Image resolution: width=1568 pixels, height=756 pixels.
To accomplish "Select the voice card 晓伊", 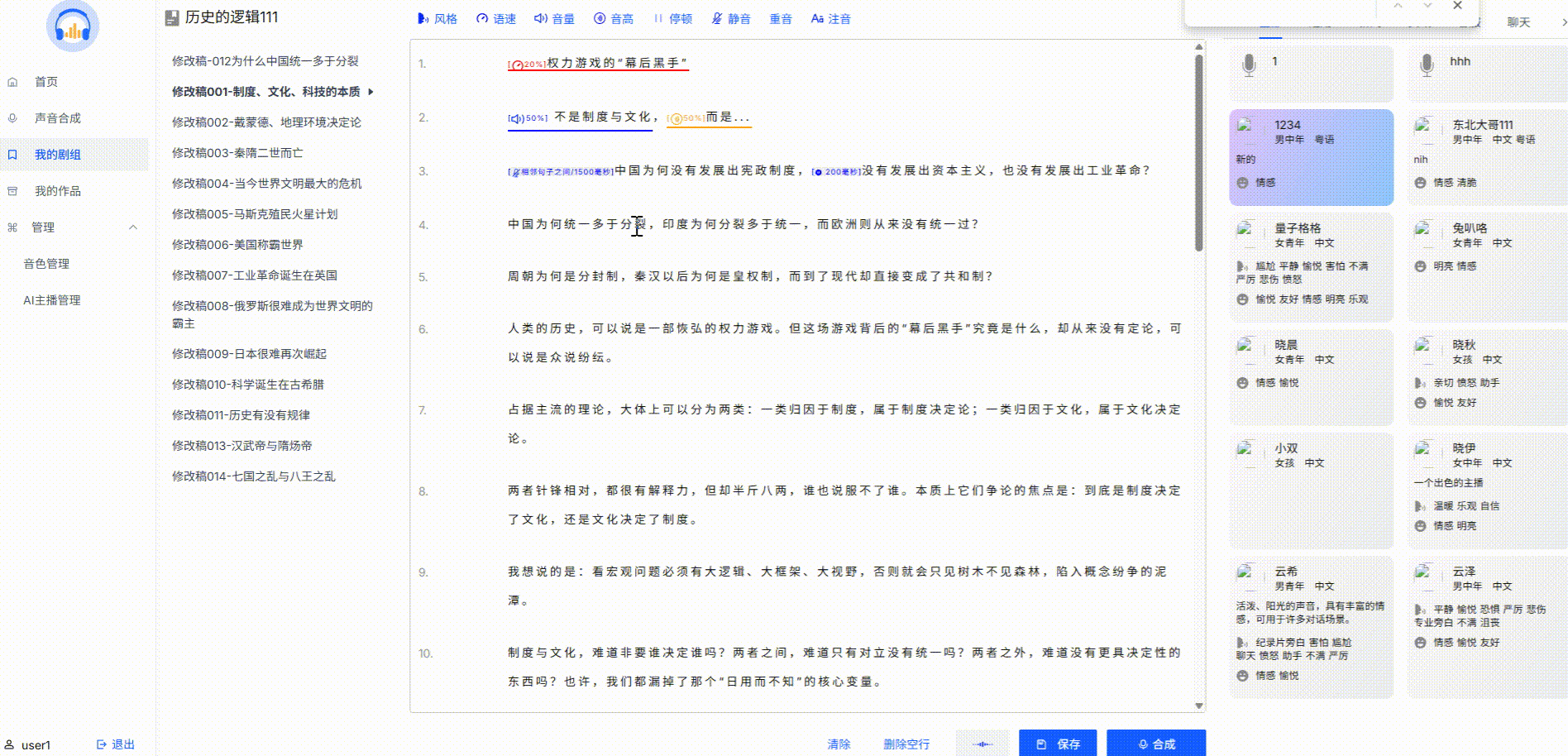I will (1488, 490).
